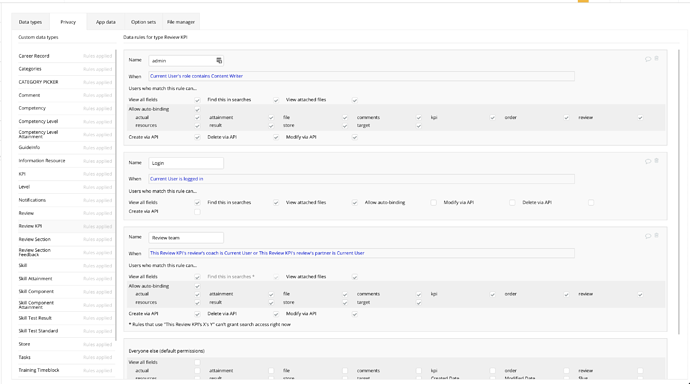Check View all fields under Everyone else

click(197, 362)
